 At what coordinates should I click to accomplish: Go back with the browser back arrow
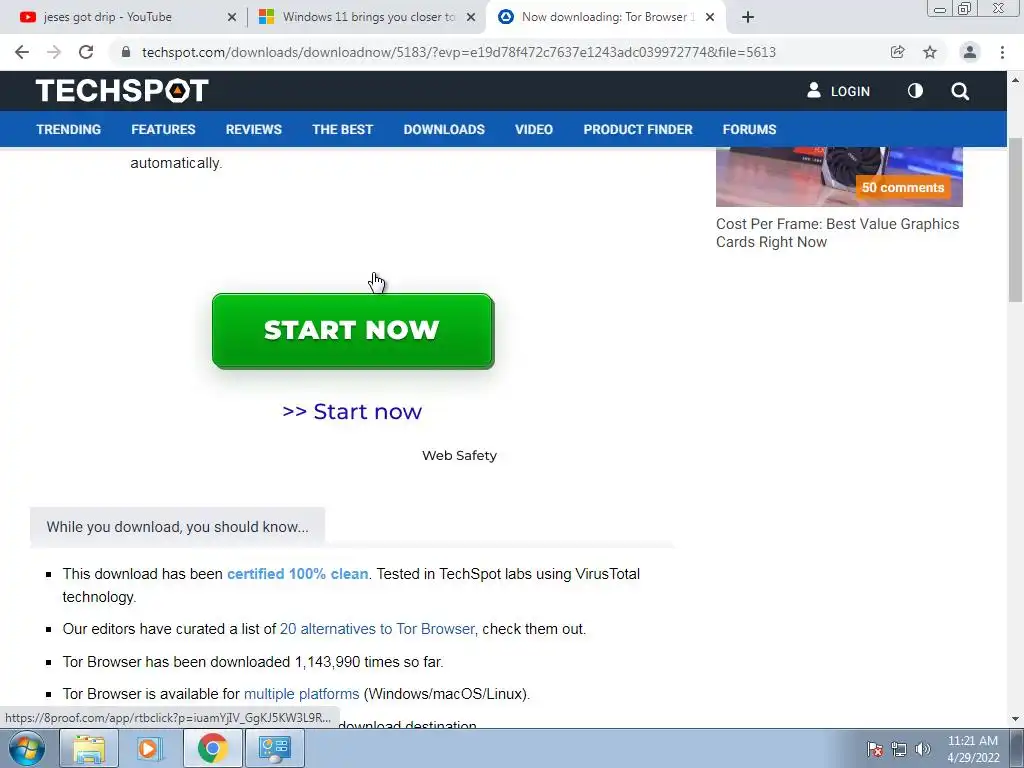point(22,52)
